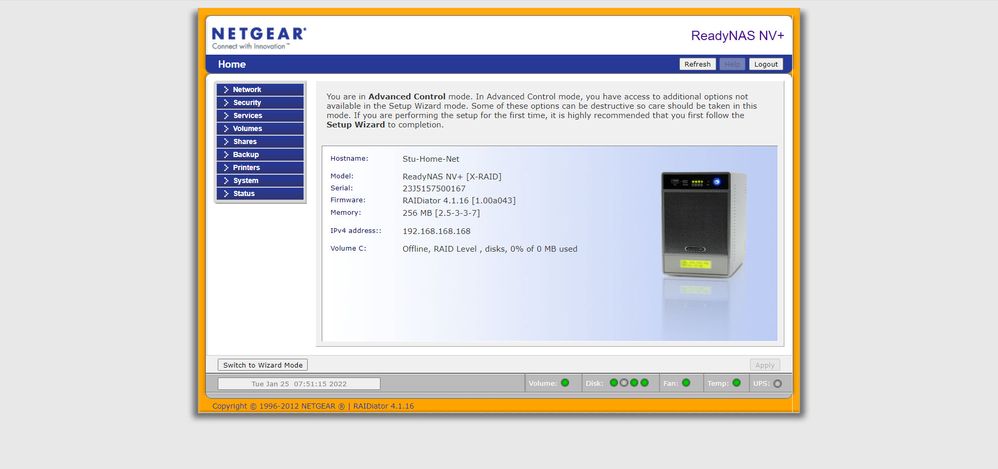Image resolution: width=998 pixels, height=469 pixels.
Task: Open the Services menu item
Action: 260,116
